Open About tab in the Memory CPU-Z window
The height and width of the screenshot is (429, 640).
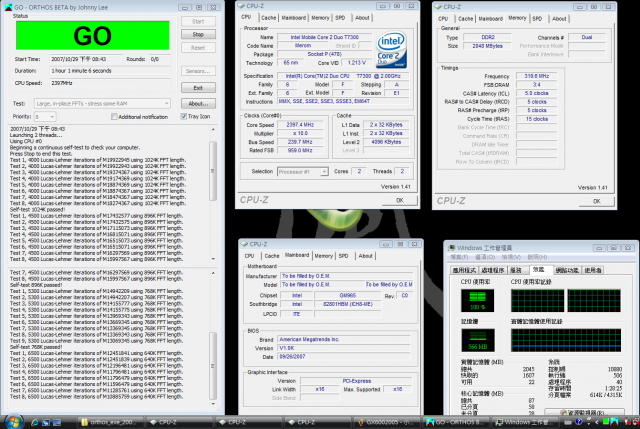559,19
